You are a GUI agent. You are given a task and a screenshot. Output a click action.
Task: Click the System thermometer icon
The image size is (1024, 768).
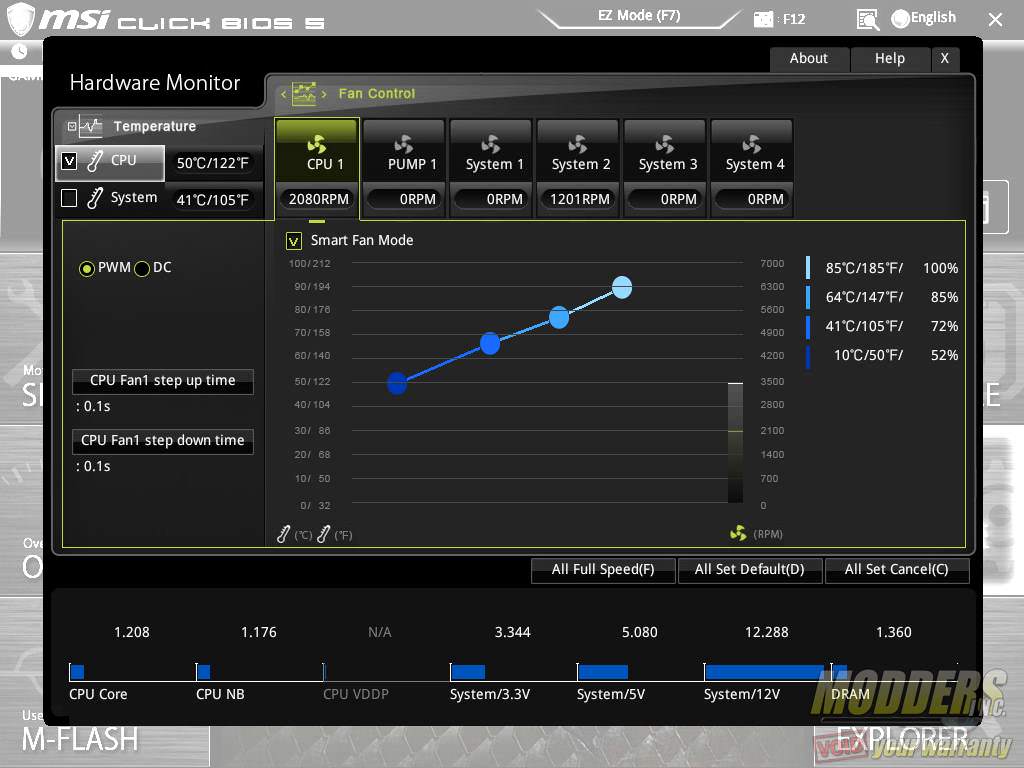(95, 198)
